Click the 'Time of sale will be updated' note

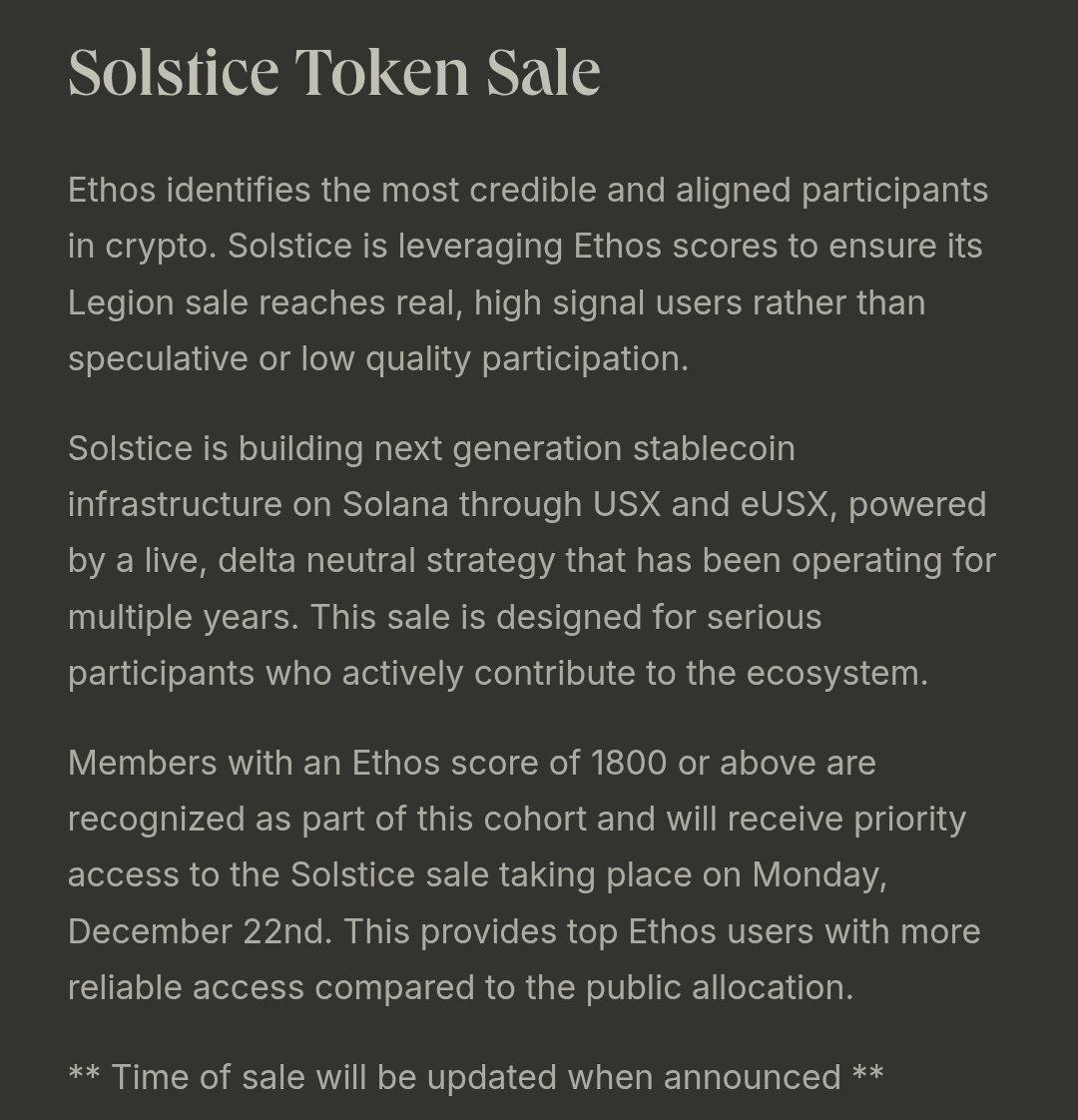click(x=476, y=1077)
